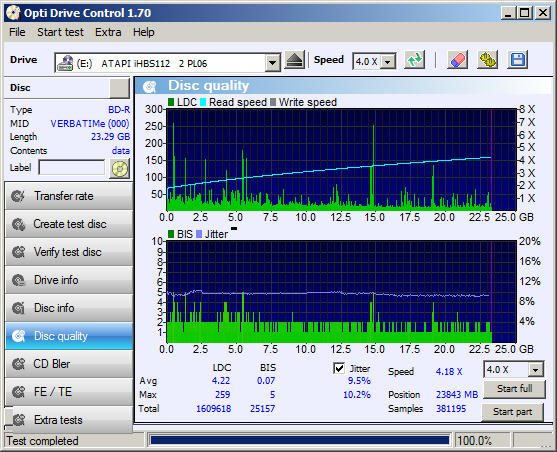Open options via the yellow gears icon
The width and height of the screenshot is (557, 452).
[x=487, y=60]
